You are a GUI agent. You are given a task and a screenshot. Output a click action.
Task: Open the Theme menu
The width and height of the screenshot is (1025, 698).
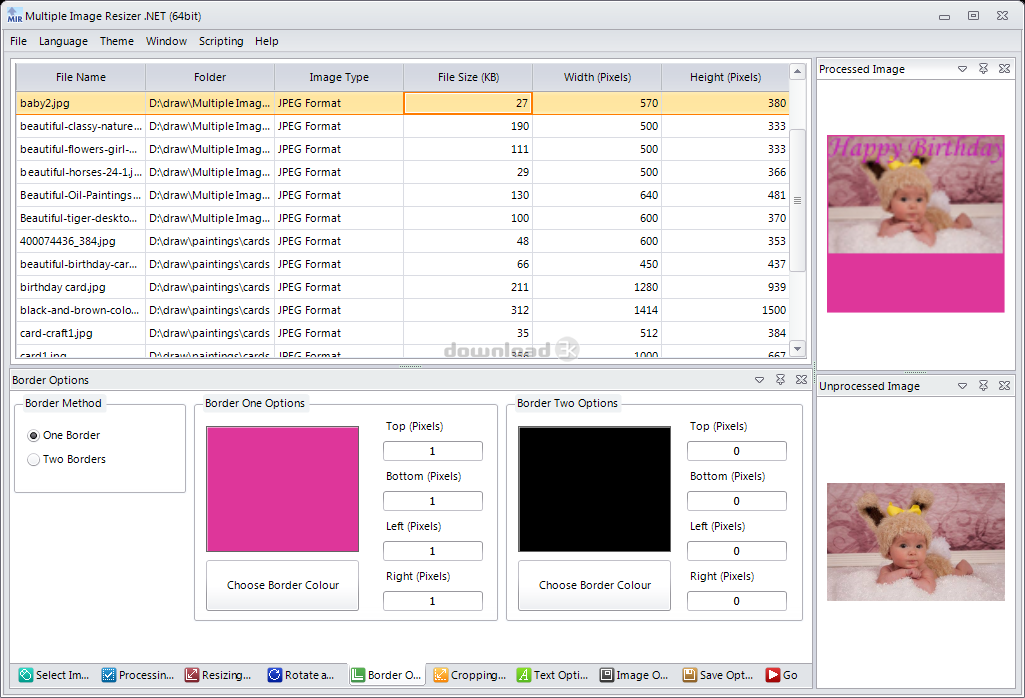pos(117,41)
